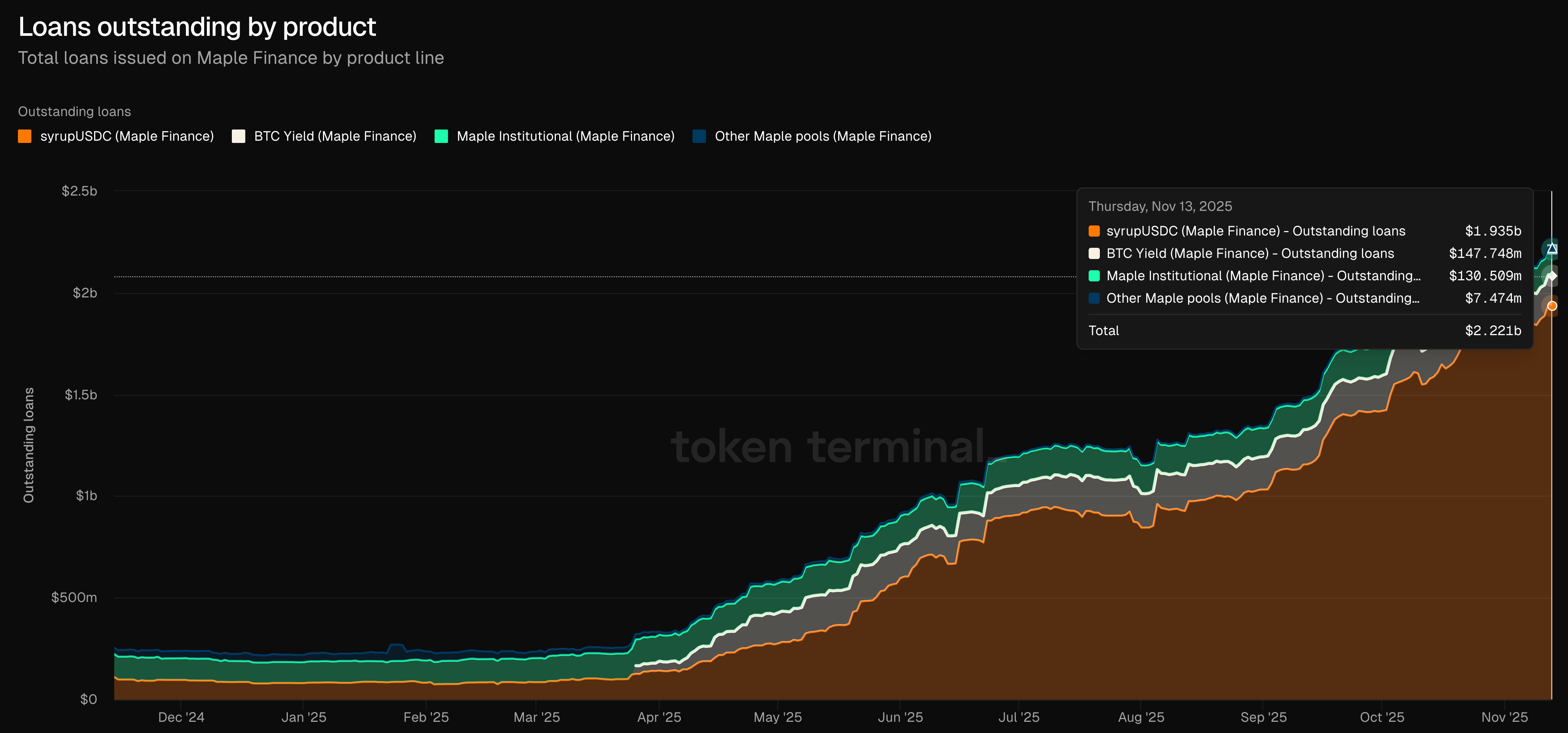
Task: Toggle syrupUSDC (Maple Finance) legend label
Action: tap(127, 136)
